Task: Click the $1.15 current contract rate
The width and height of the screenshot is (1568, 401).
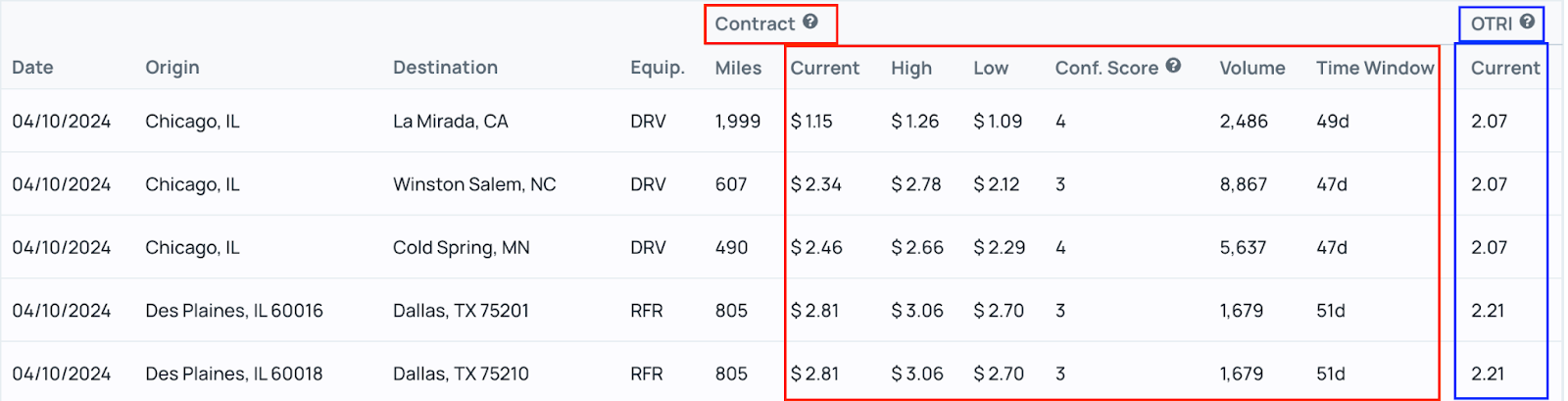Action: (811, 122)
